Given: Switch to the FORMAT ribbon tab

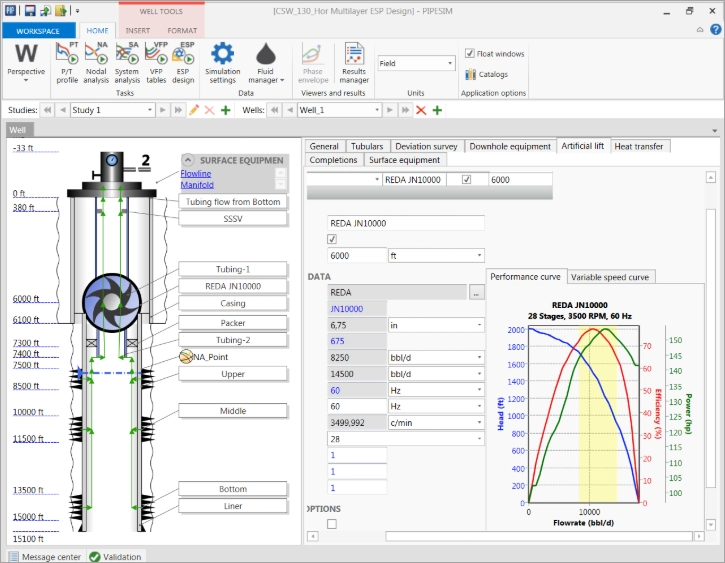Looking at the screenshot, I should [182, 31].
